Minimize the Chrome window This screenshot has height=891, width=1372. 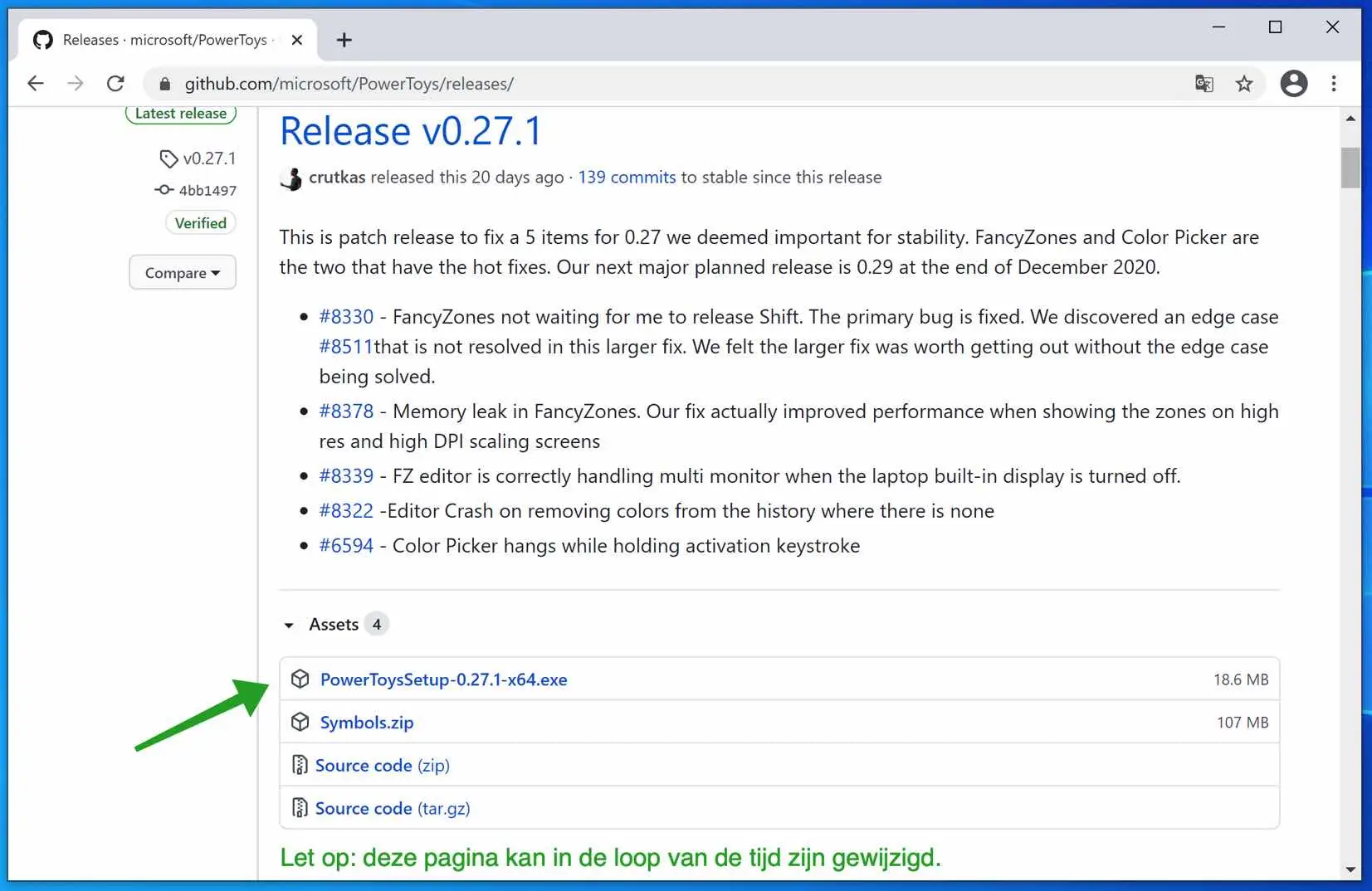click(1218, 27)
